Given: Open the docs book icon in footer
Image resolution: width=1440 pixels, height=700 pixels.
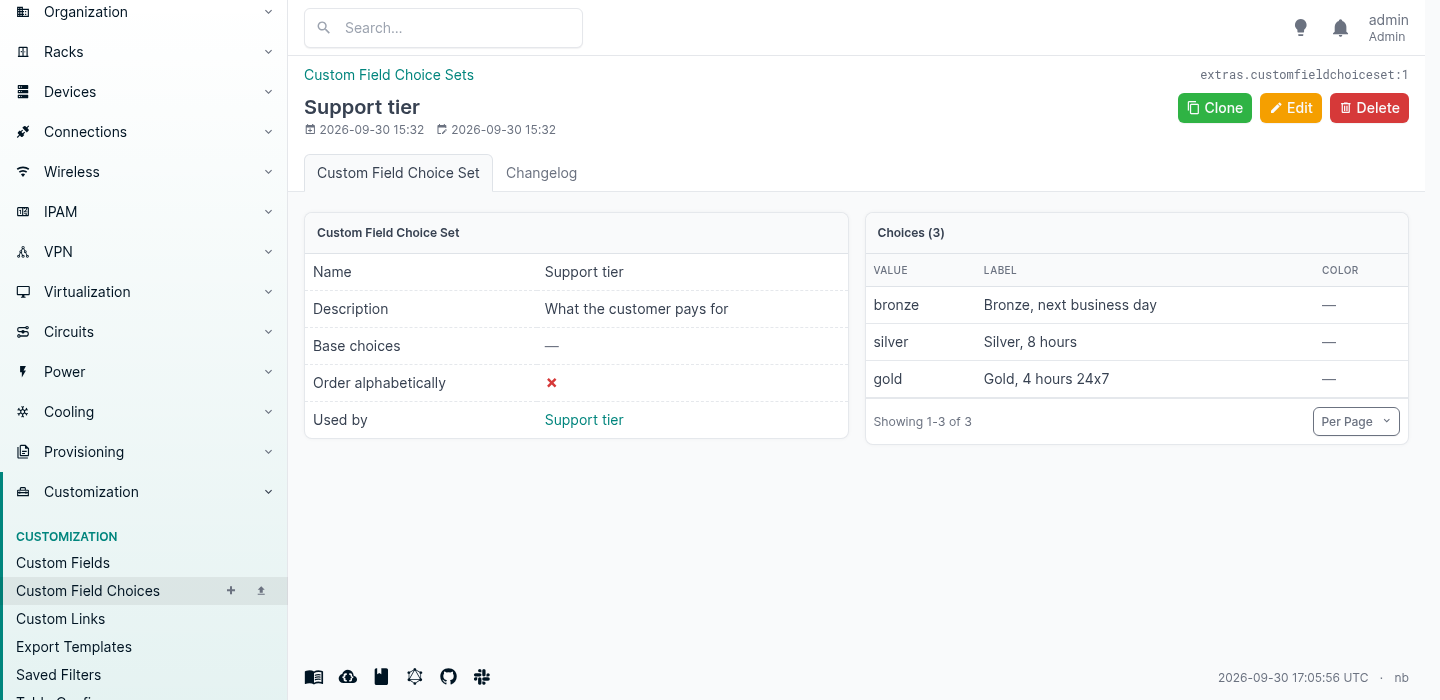Looking at the screenshot, I should pos(314,677).
